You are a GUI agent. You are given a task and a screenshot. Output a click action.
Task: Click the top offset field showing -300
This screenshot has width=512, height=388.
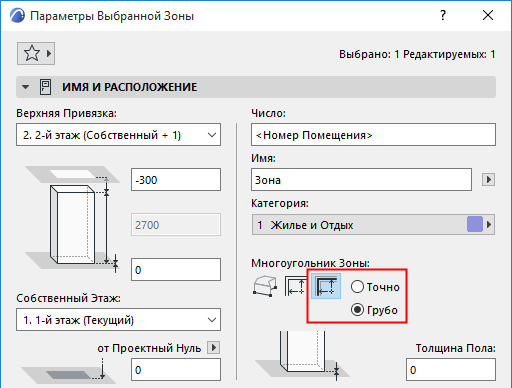(x=176, y=180)
